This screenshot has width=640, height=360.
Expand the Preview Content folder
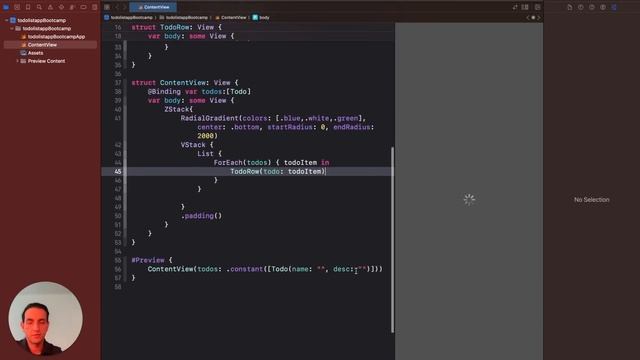[x=18, y=61]
